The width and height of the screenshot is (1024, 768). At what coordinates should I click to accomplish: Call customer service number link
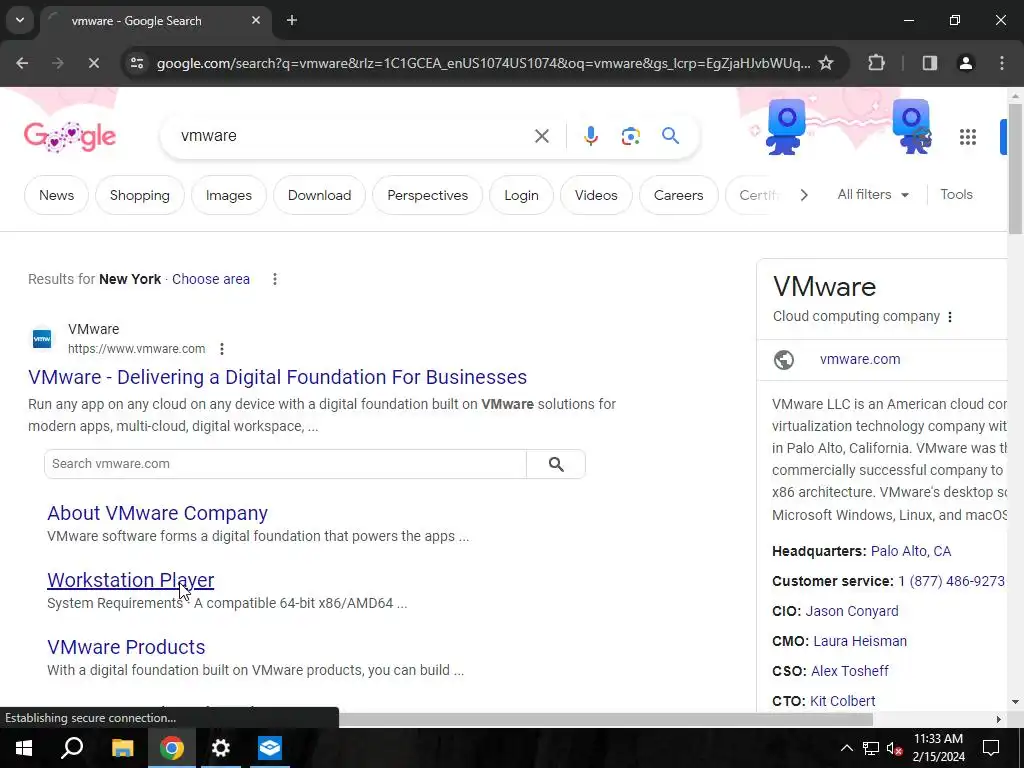click(x=952, y=581)
